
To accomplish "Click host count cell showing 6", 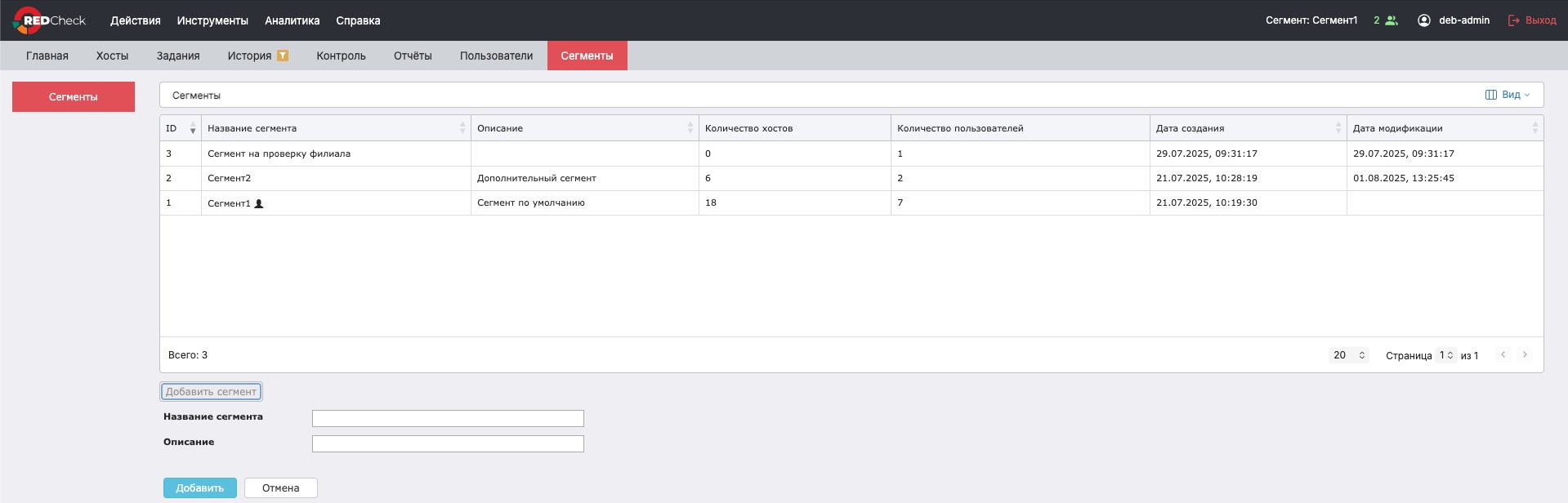I will pyautogui.click(x=795, y=178).
